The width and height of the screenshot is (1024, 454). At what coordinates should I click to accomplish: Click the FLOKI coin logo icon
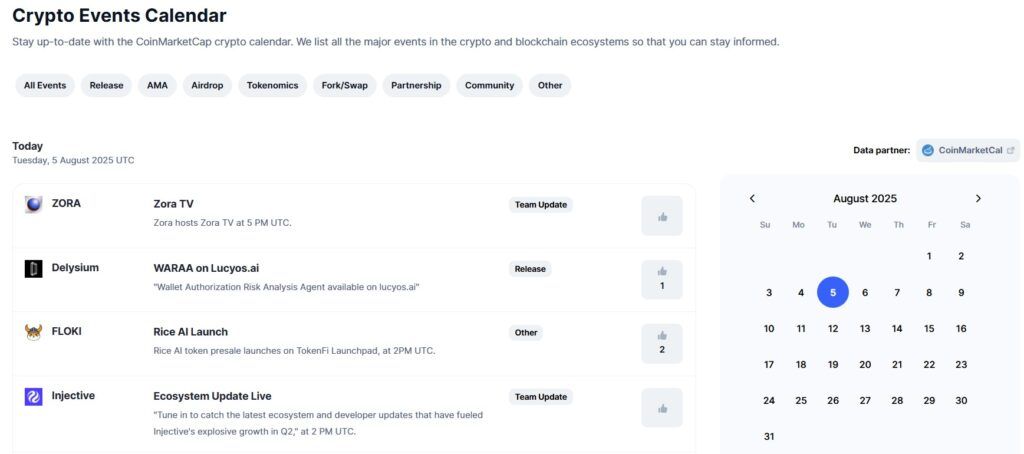(x=34, y=332)
